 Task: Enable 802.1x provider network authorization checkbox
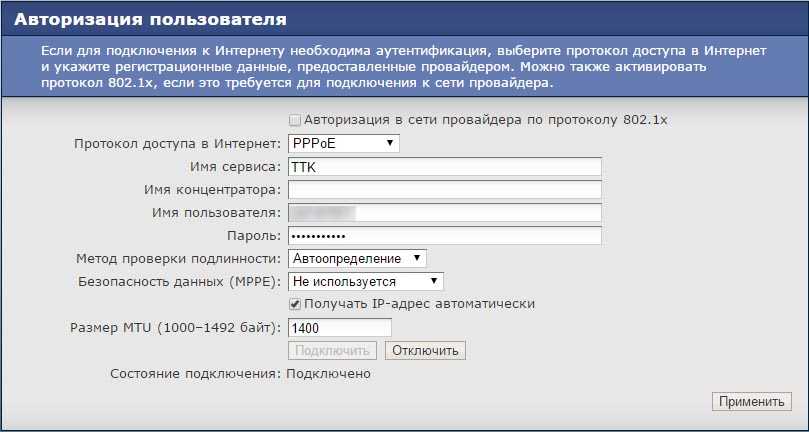[x=294, y=120]
